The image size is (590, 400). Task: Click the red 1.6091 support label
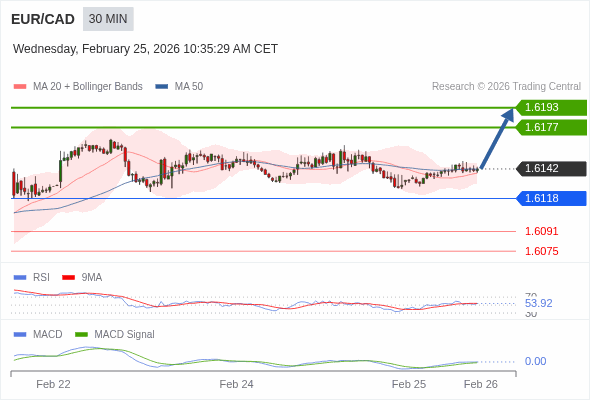coord(541,231)
